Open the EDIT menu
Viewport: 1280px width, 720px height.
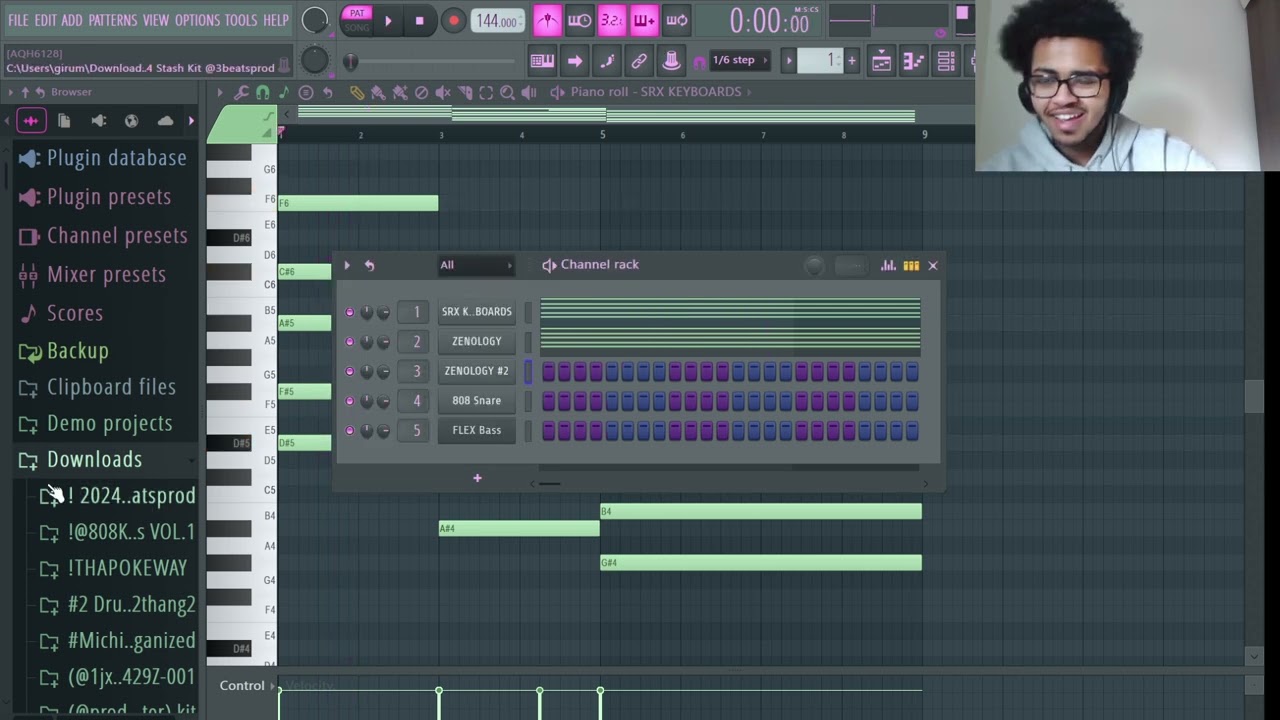click(x=45, y=20)
